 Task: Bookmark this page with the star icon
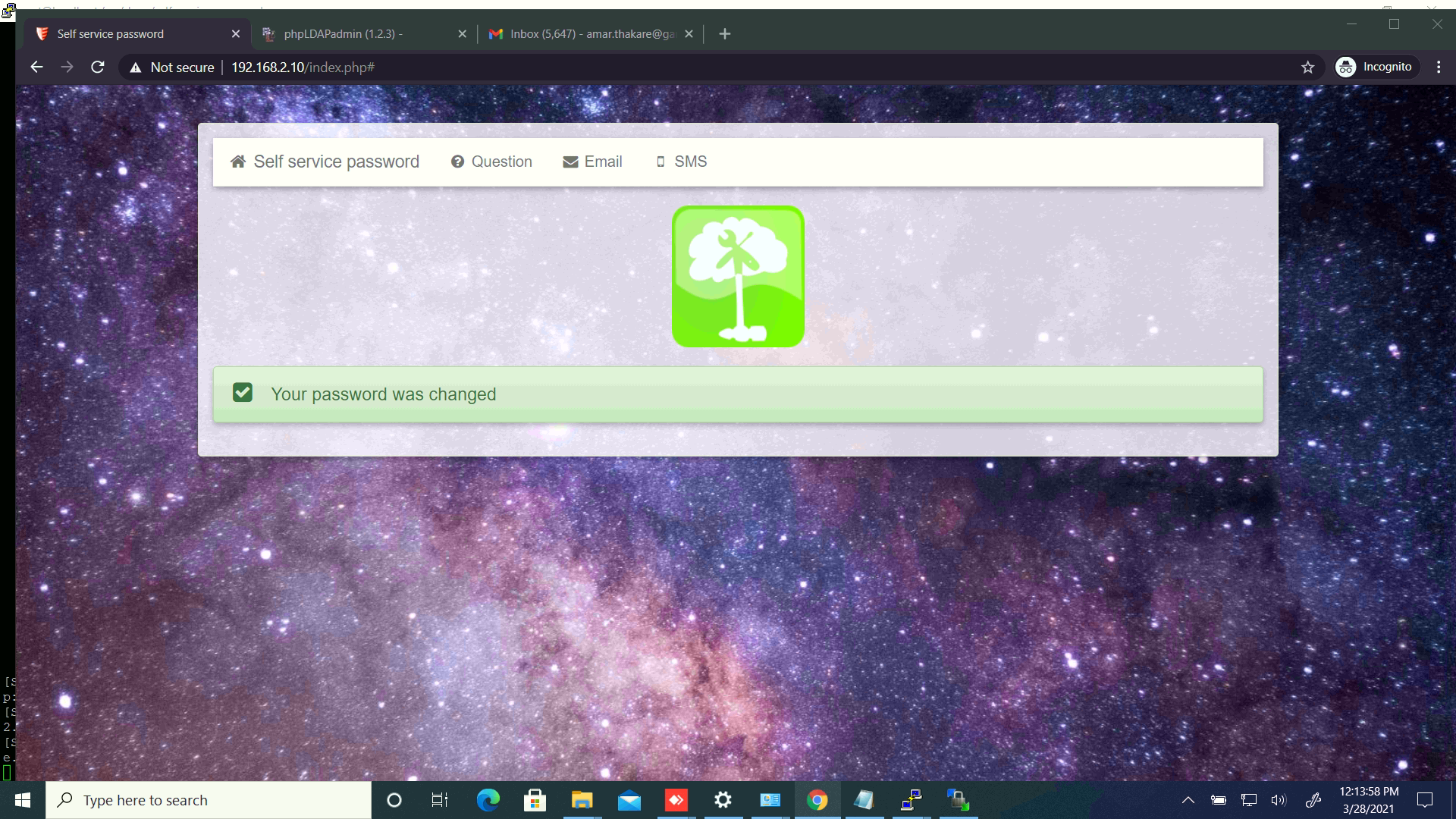(x=1307, y=67)
